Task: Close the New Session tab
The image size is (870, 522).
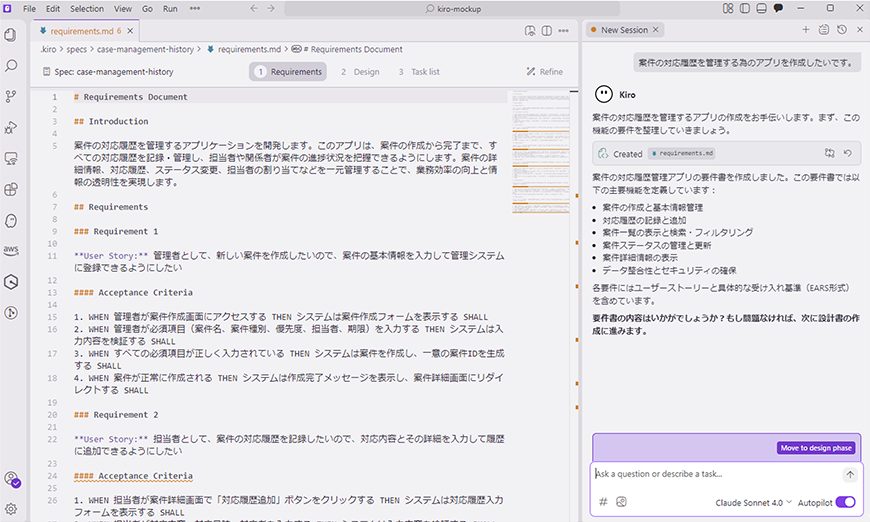Action: (x=655, y=29)
